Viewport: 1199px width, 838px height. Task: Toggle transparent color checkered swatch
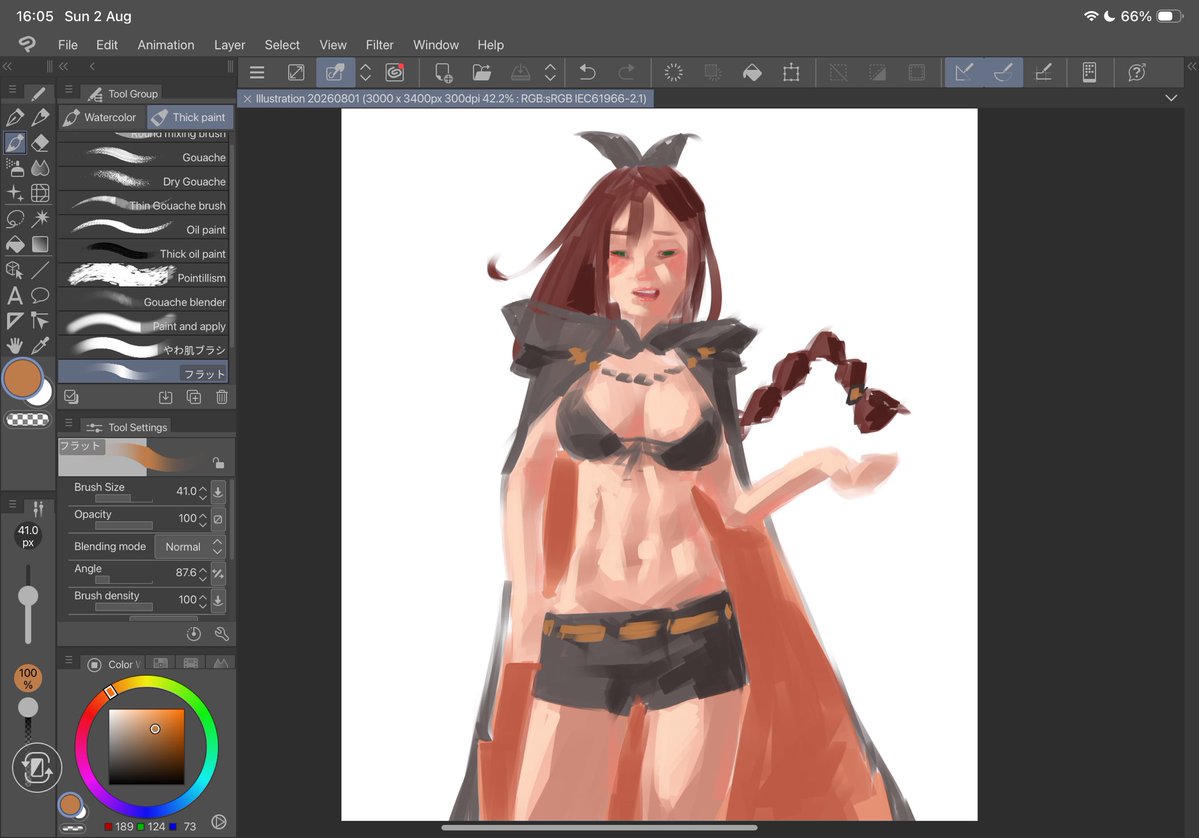(x=28, y=419)
